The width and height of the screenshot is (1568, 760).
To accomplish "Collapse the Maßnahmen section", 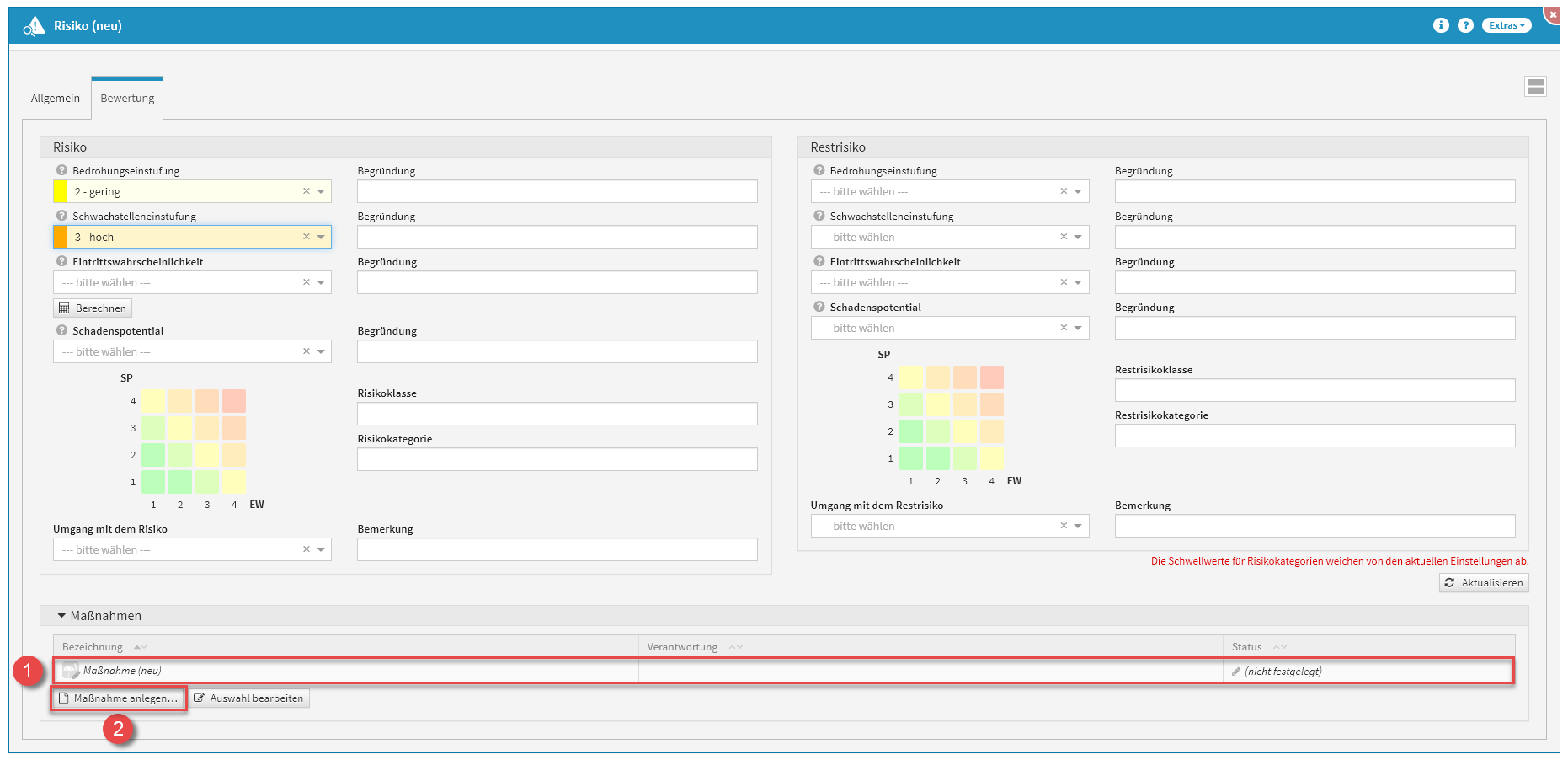I will pyautogui.click(x=61, y=616).
